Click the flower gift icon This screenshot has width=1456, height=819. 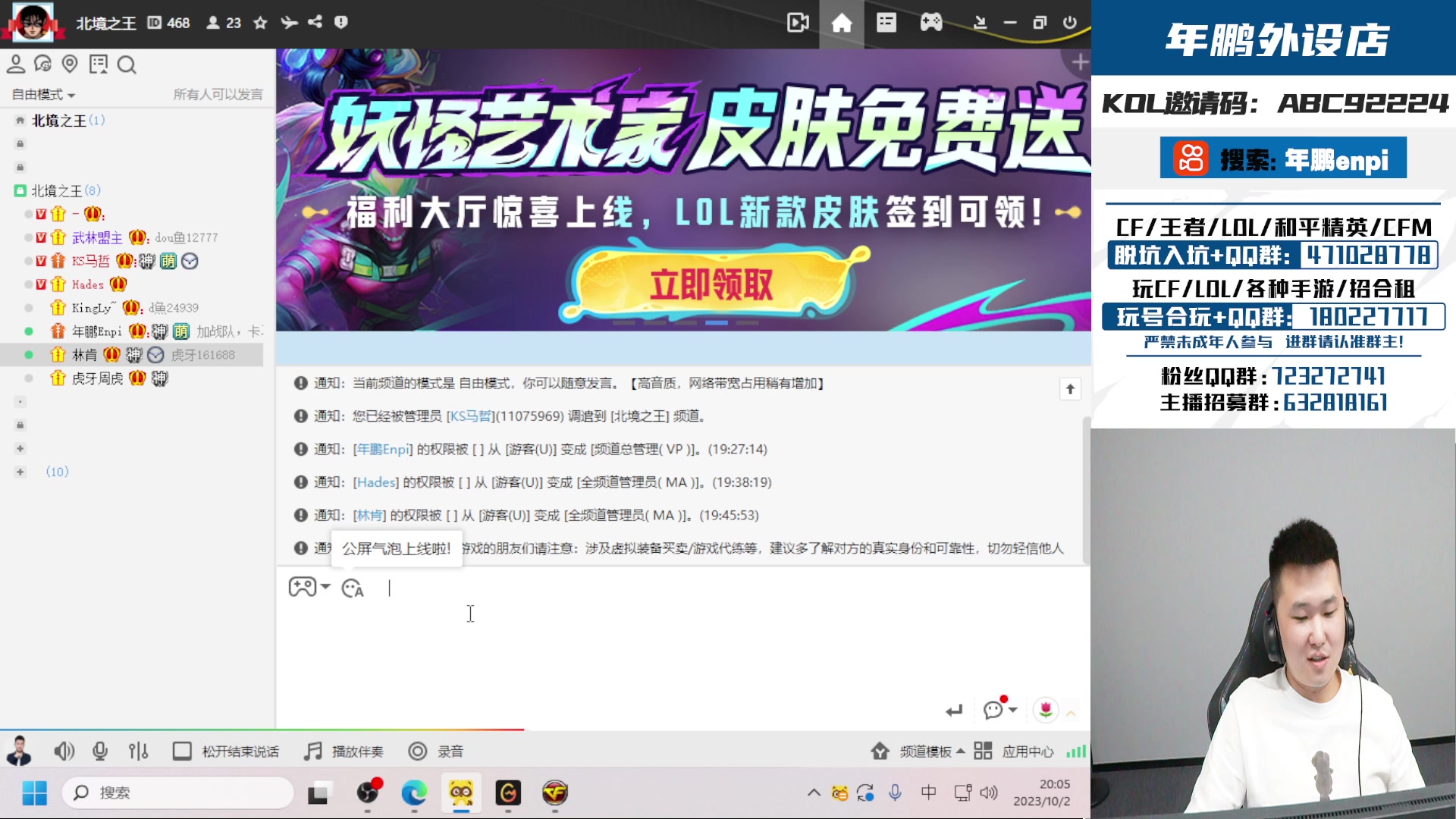1046,710
